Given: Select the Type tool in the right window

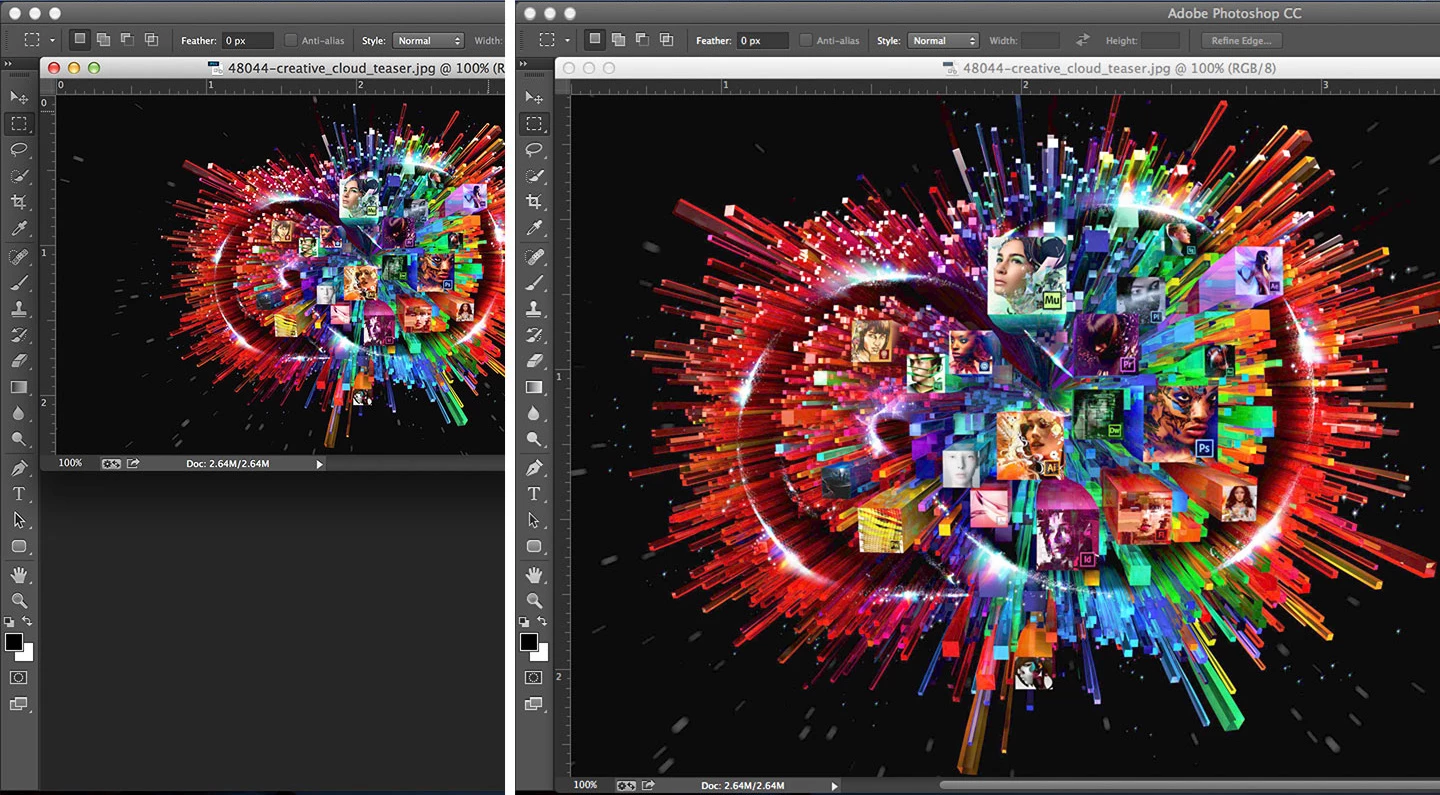Looking at the screenshot, I should 534,493.
